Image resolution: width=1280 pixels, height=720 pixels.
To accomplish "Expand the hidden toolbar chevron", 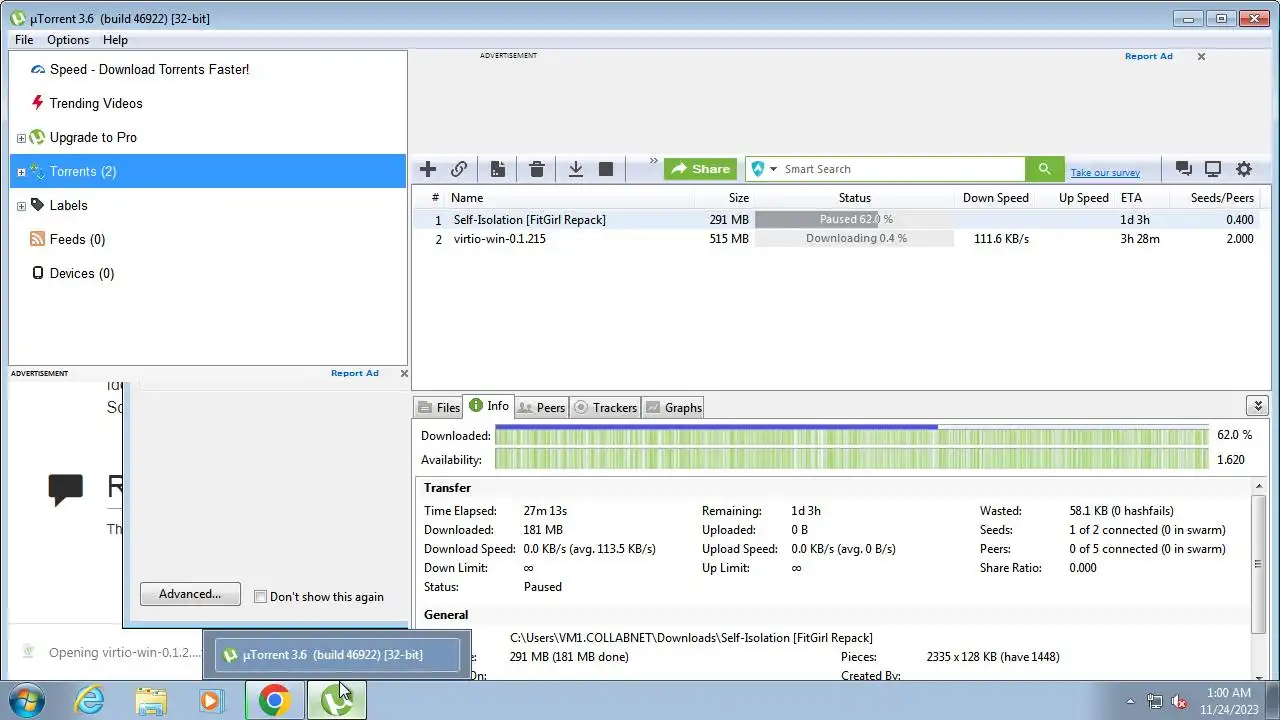I will coord(654,161).
